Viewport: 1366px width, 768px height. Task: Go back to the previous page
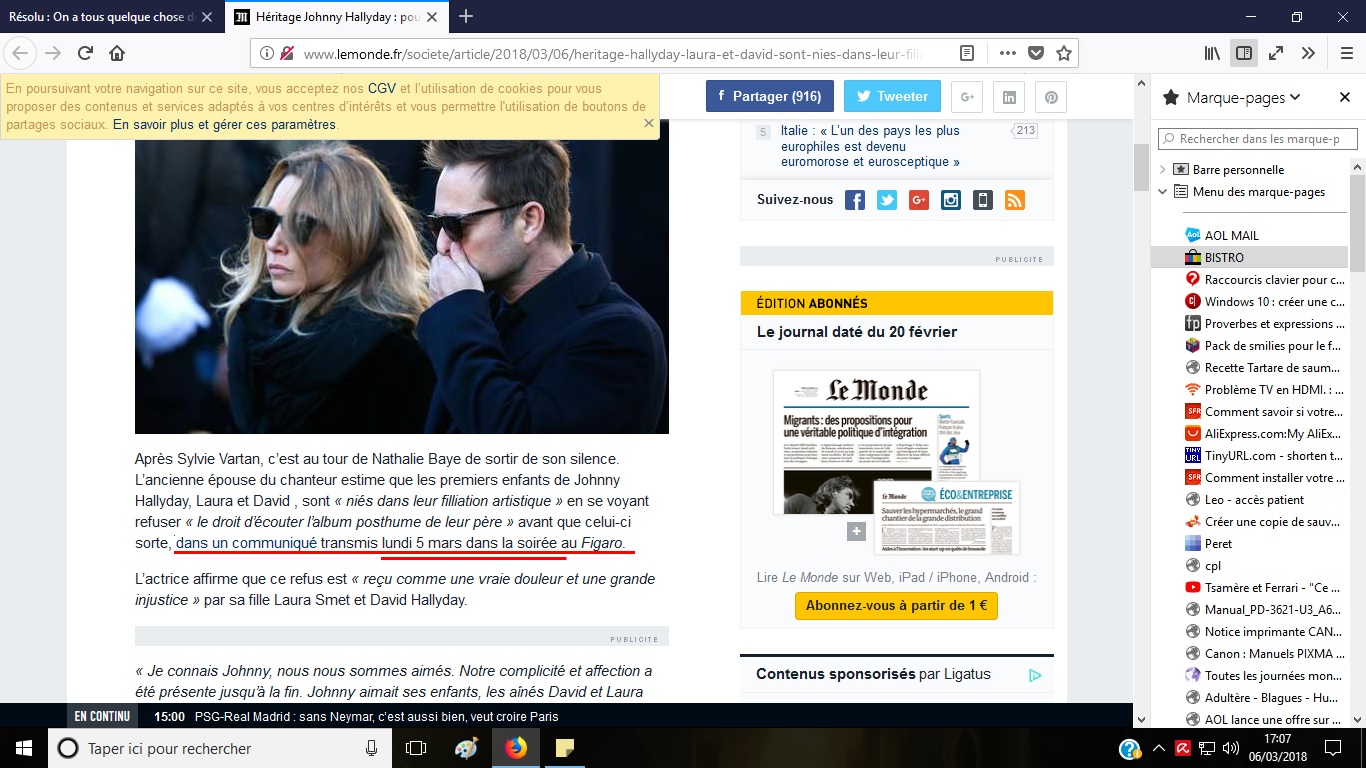pyautogui.click(x=20, y=53)
